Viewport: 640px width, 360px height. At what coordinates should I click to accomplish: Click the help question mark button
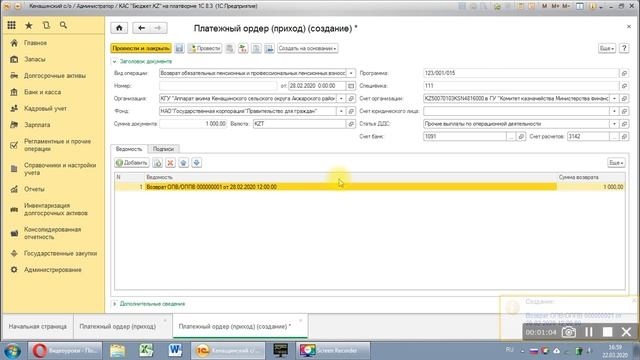click(624, 48)
